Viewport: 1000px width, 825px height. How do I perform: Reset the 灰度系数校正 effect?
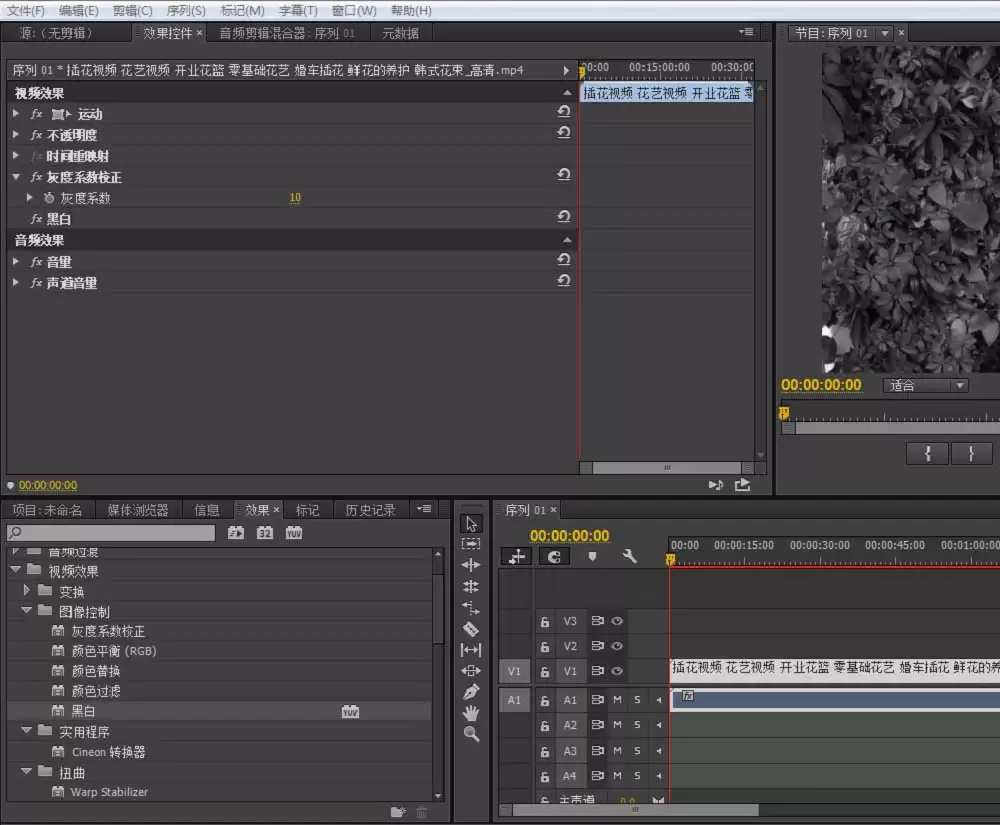(564, 176)
